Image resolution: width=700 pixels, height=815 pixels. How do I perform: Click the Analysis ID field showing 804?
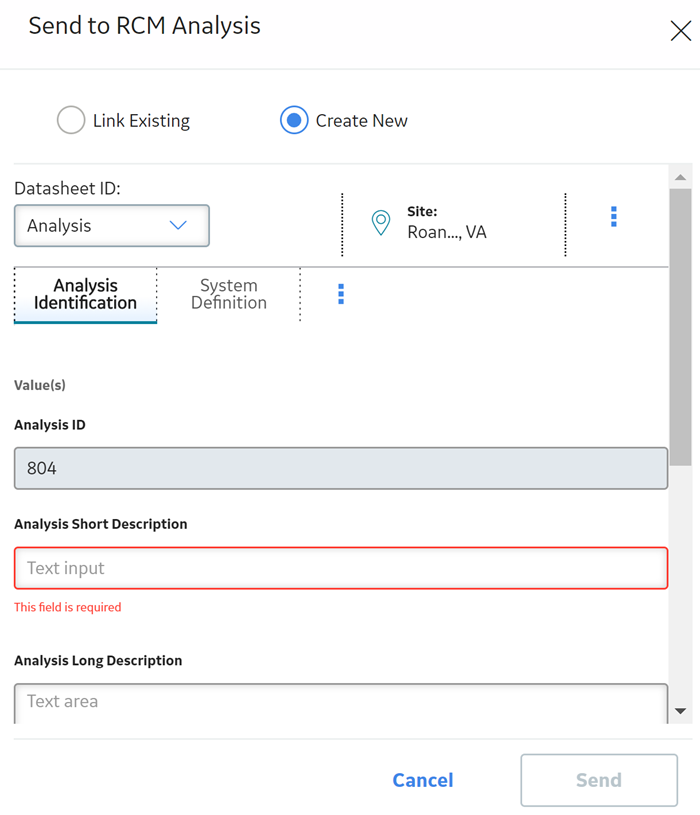pos(341,468)
